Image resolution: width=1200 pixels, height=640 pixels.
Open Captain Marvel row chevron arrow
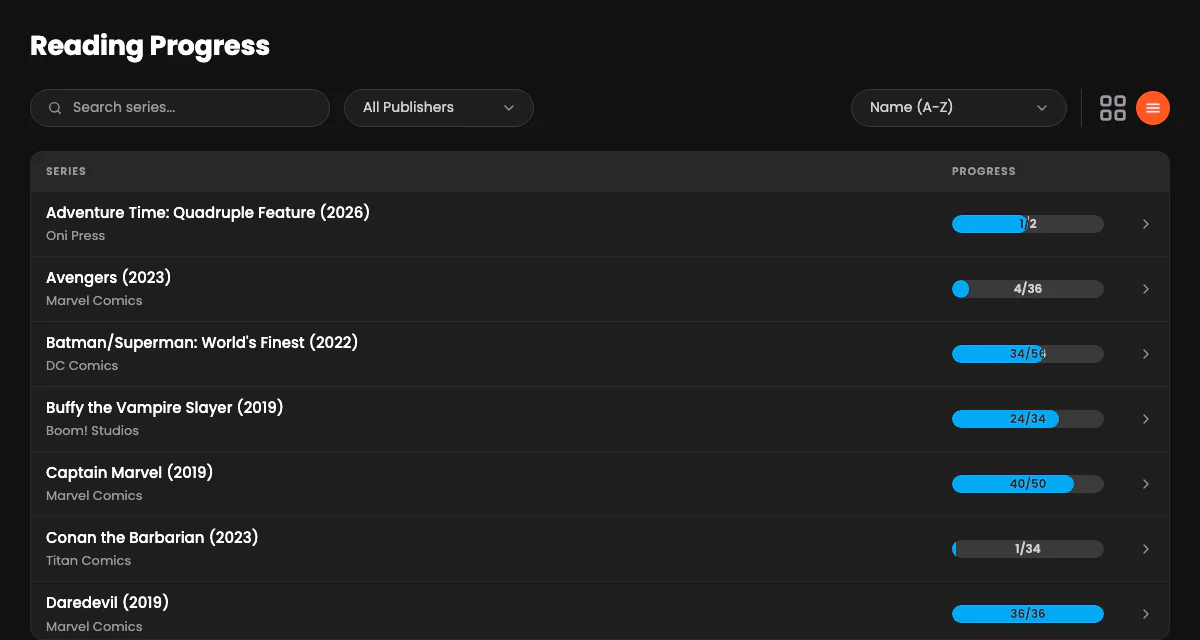coord(1146,484)
